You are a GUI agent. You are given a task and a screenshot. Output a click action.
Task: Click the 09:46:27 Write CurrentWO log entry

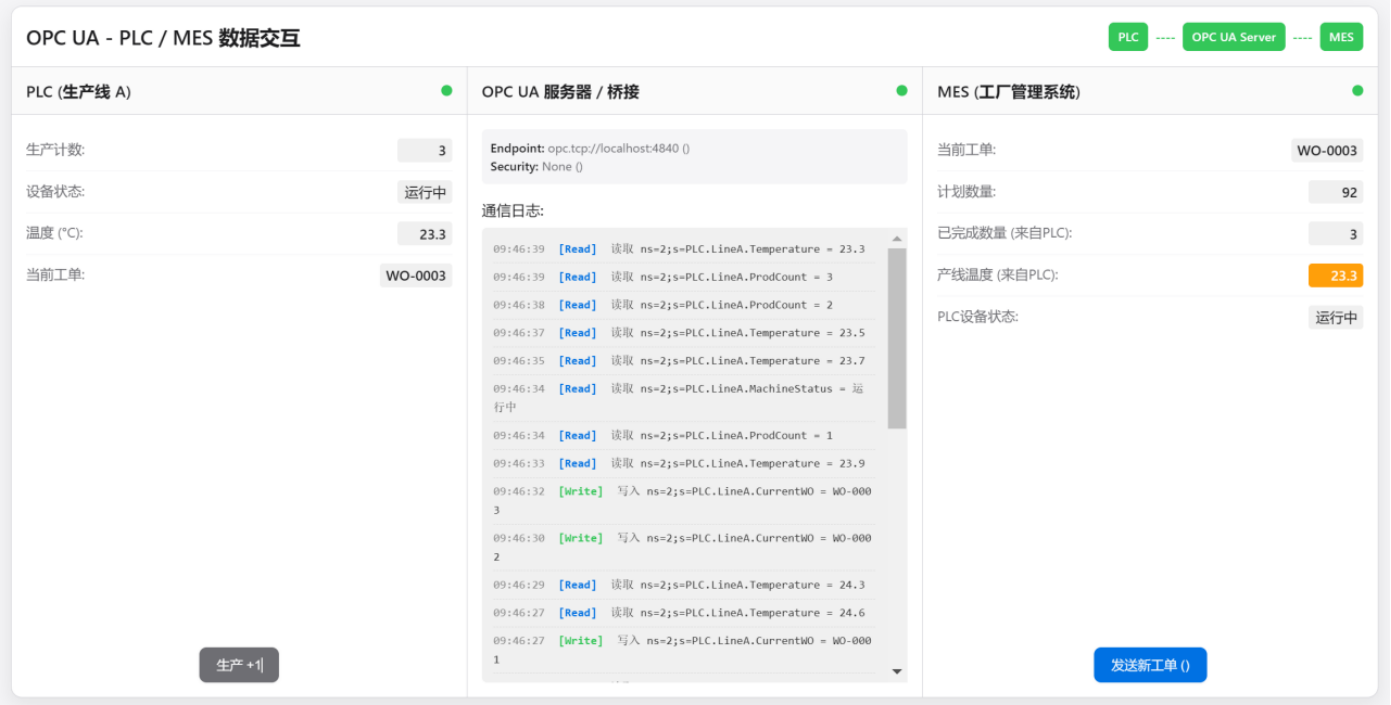click(x=684, y=650)
